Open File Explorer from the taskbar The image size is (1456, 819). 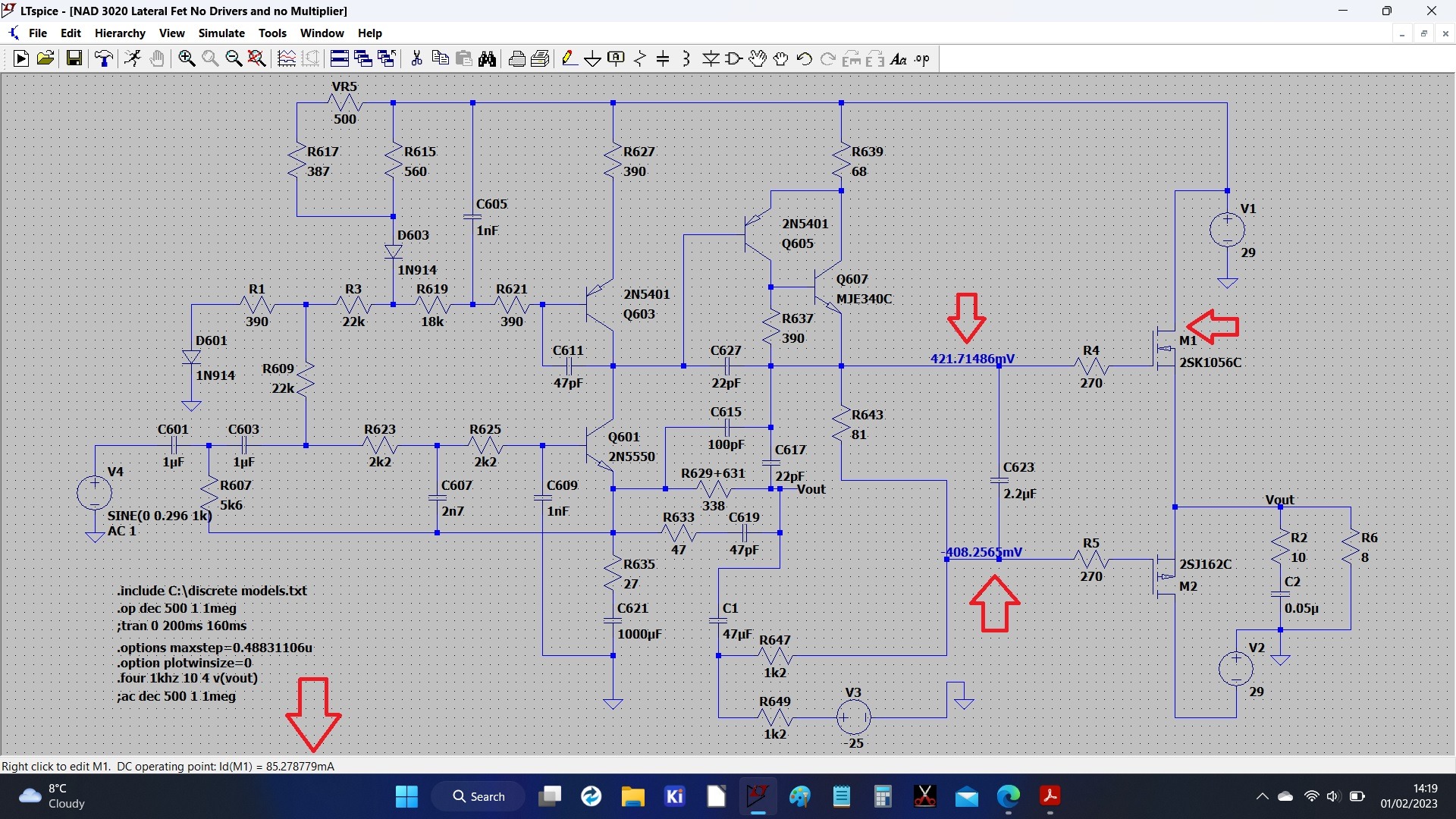point(632,796)
